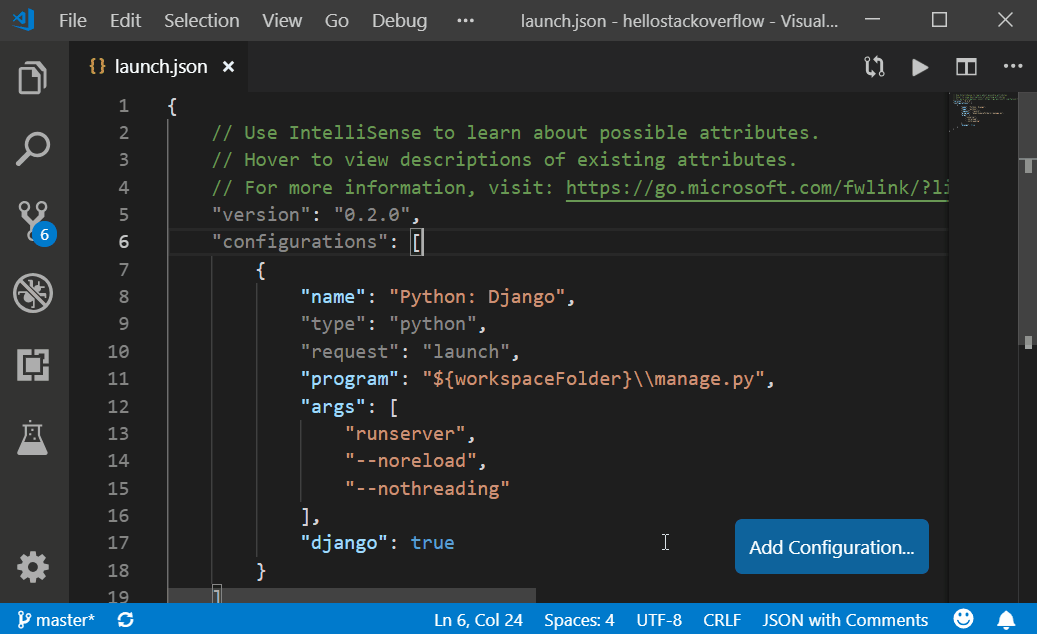
Task: Open the Test beaker view icon
Action: click(33, 437)
